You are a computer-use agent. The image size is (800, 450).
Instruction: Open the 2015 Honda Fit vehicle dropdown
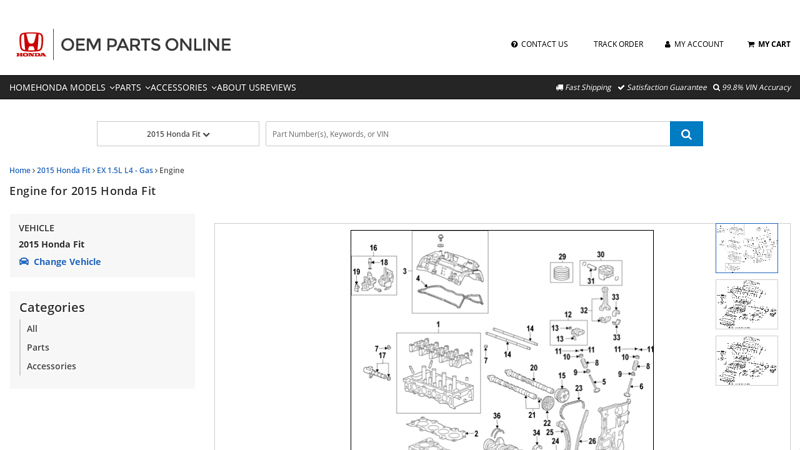tap(178, 134)
